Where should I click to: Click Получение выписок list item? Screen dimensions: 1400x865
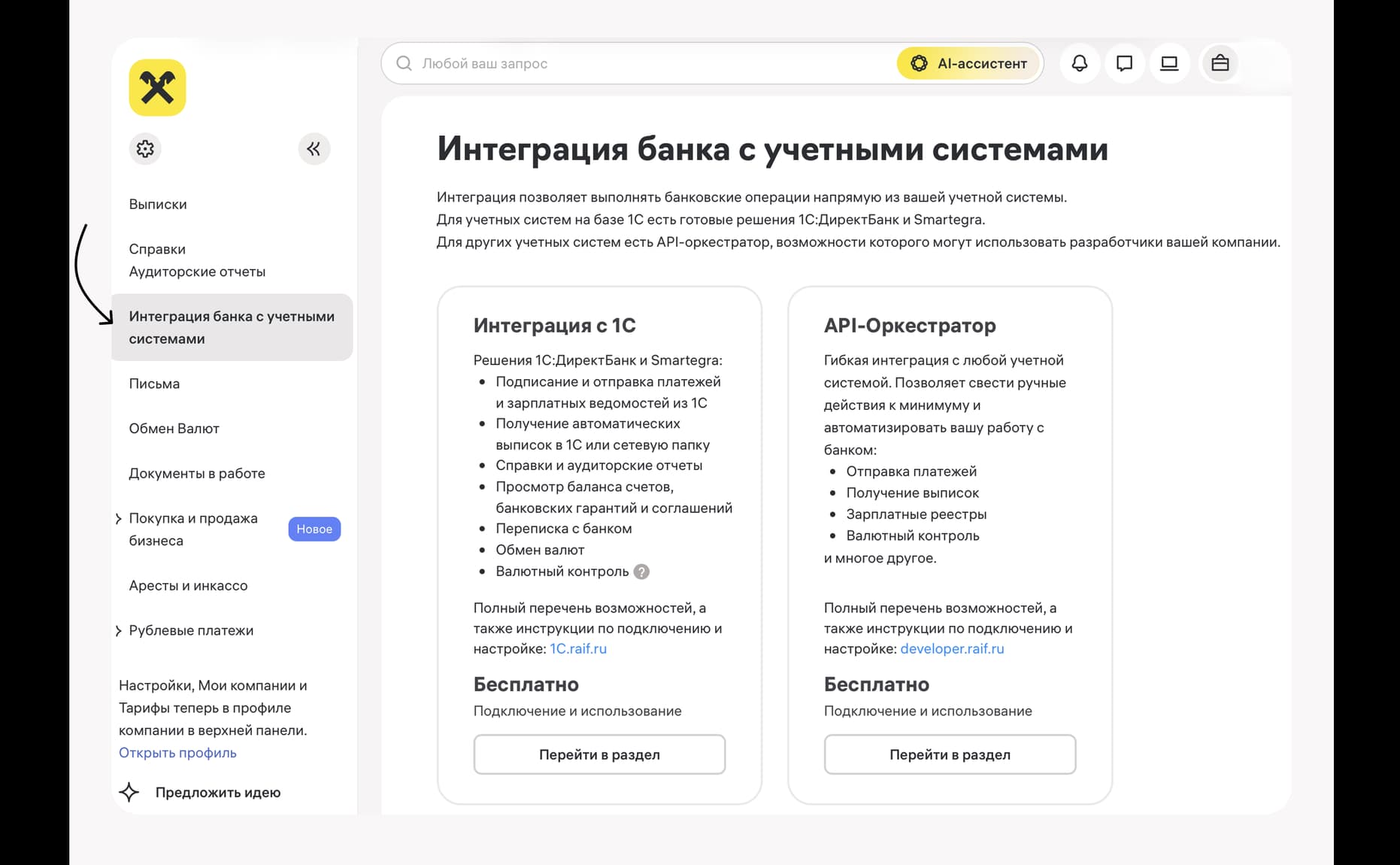[x=913, y=493]
